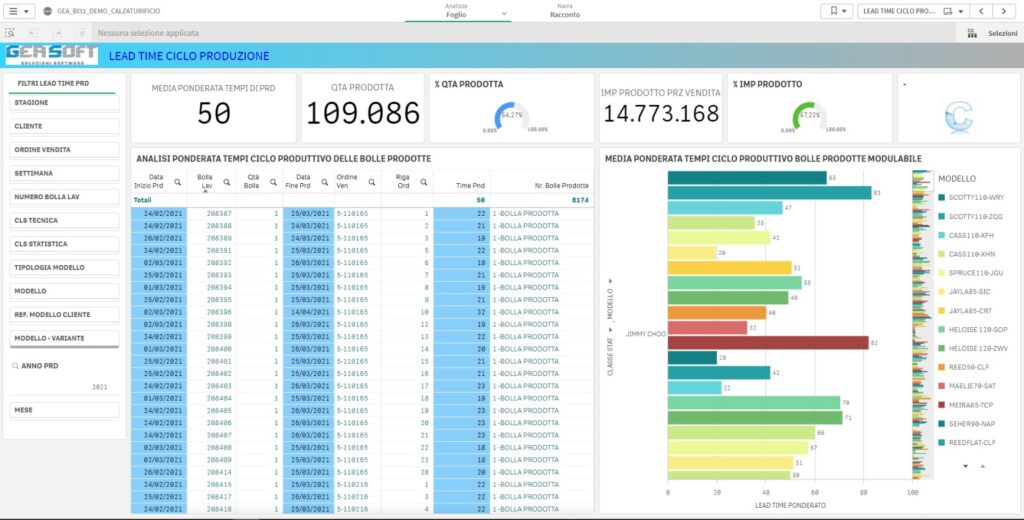The height and width of the screenshot is (520, 1024).
Task: Click the smart search selection icon
Action: click(10, 33)
